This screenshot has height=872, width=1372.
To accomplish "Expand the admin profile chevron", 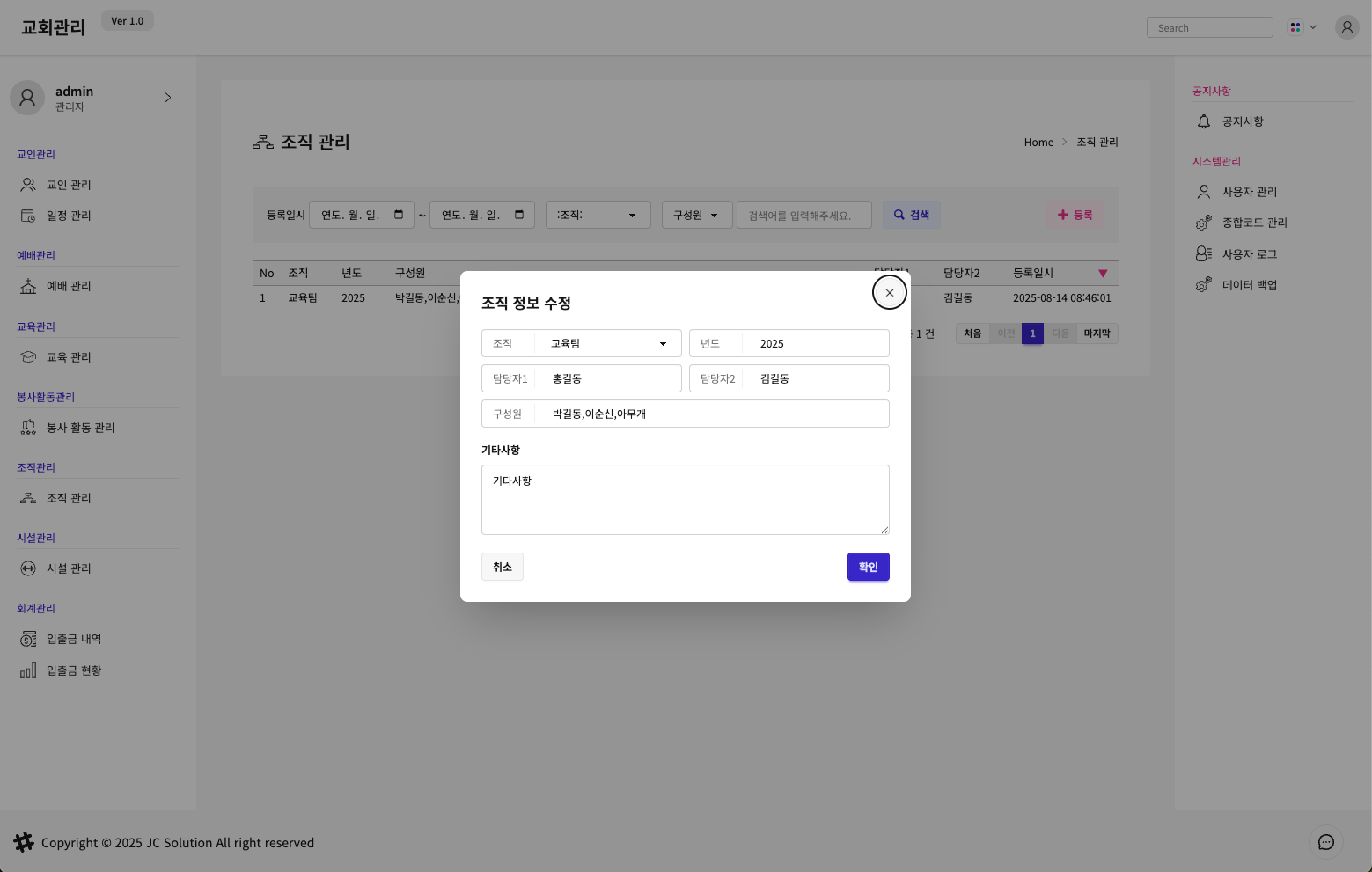I will tap(167, 98).
